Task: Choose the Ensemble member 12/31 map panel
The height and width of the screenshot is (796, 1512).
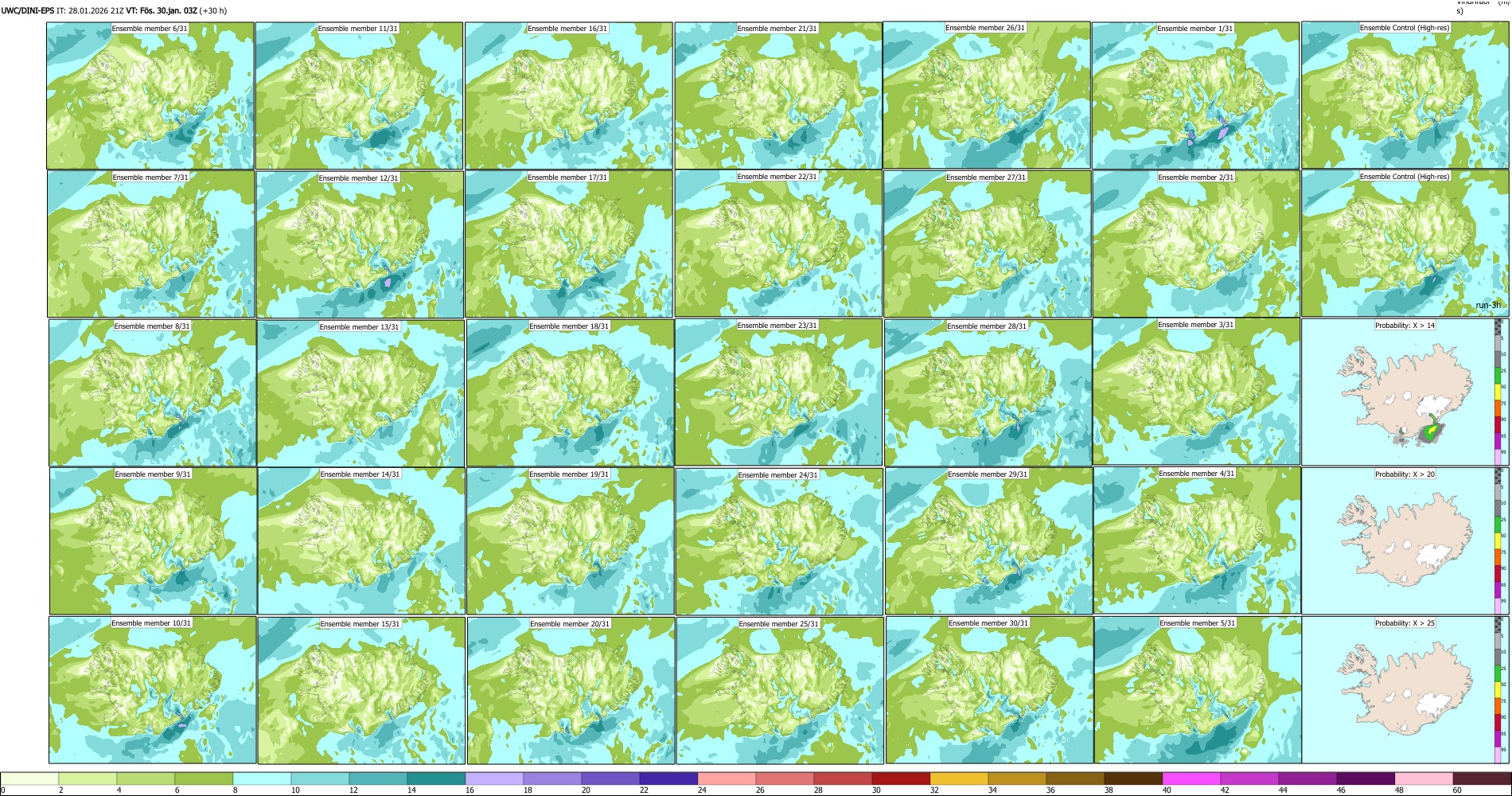Action: pyautogui.click(x=360, y=244)
